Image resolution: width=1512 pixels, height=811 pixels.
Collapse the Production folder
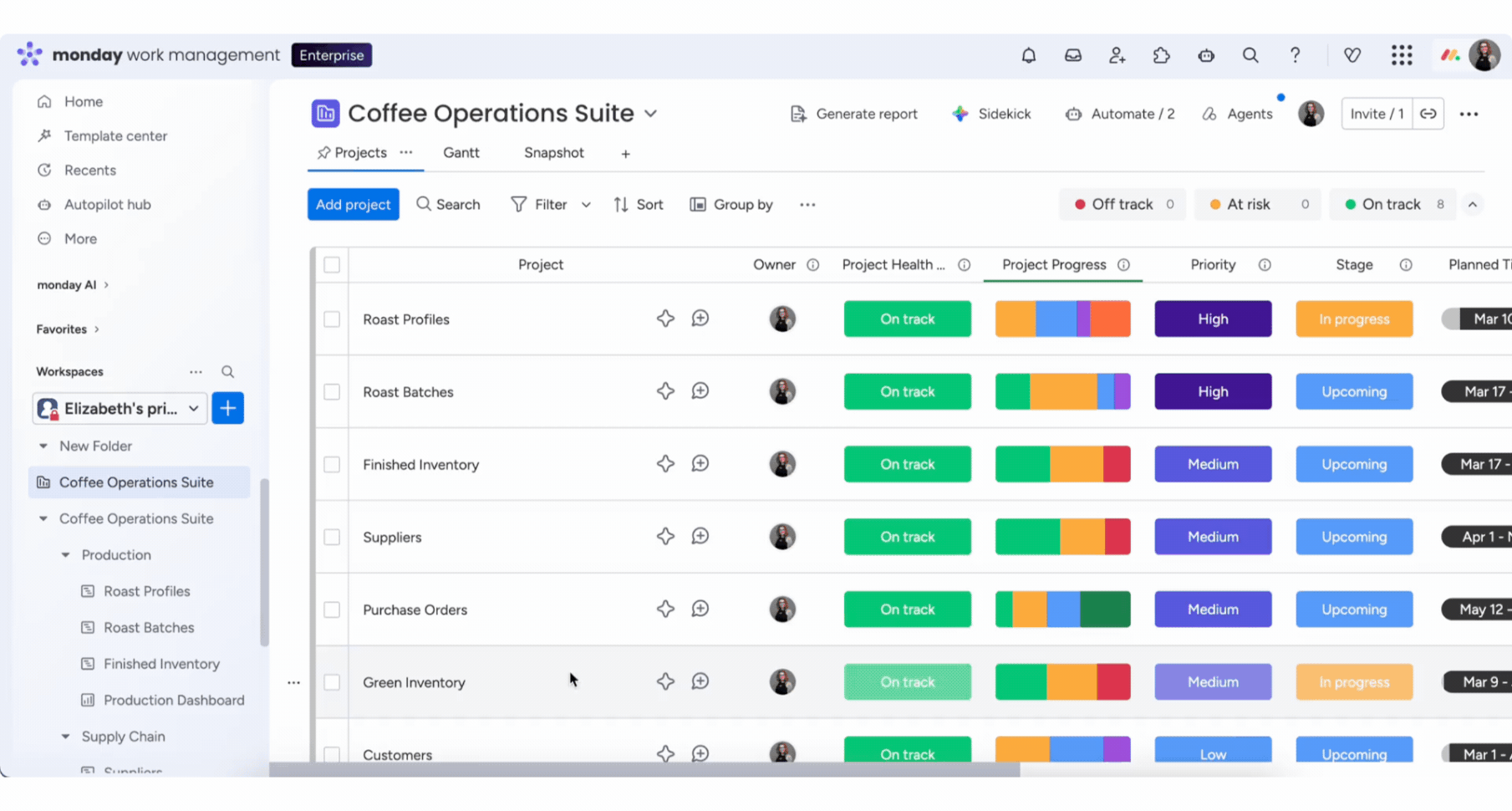coord(65,555)
